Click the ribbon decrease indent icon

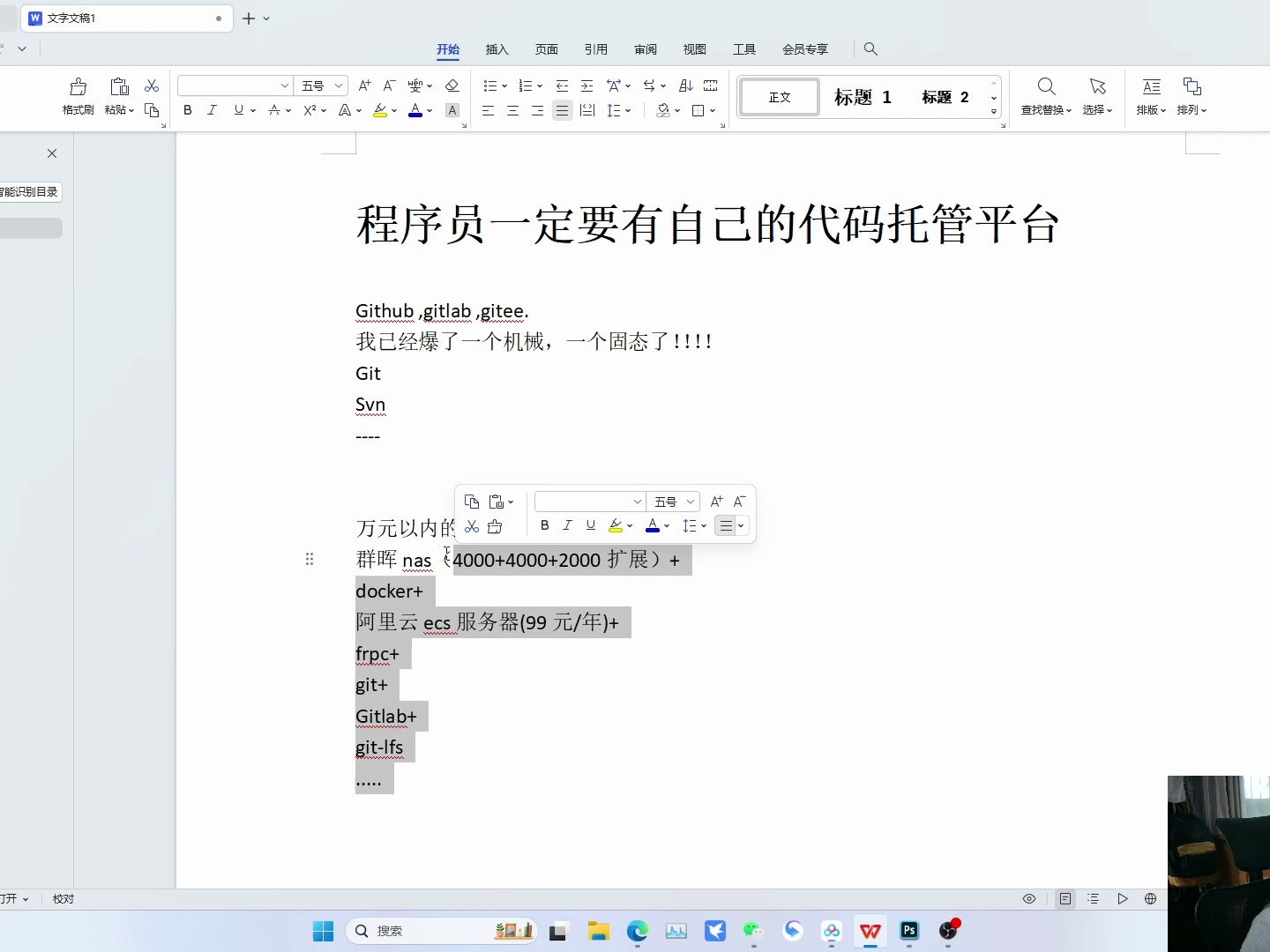tap(562, 86)
